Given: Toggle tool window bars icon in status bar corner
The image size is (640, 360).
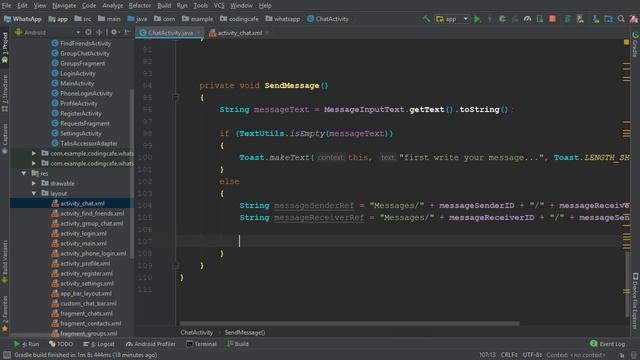Looking at the screenshot, I should (7, 355).
